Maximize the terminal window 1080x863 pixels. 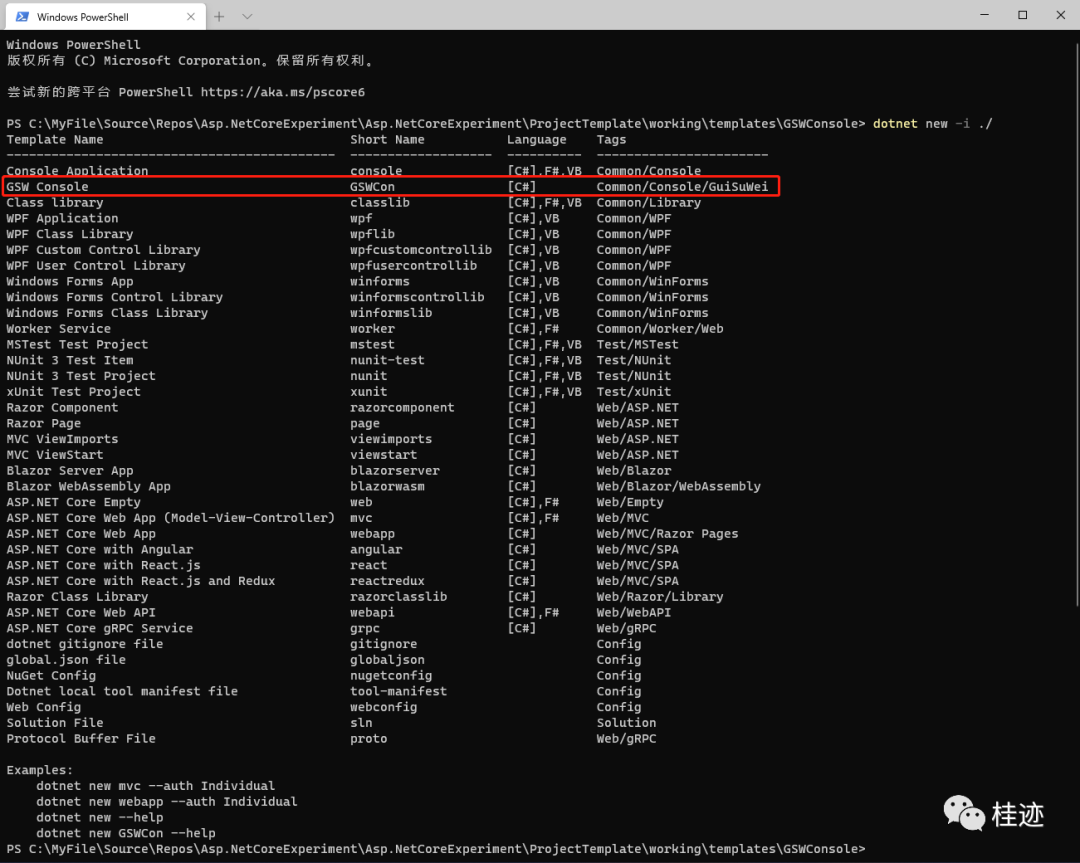pos(1022,14)
